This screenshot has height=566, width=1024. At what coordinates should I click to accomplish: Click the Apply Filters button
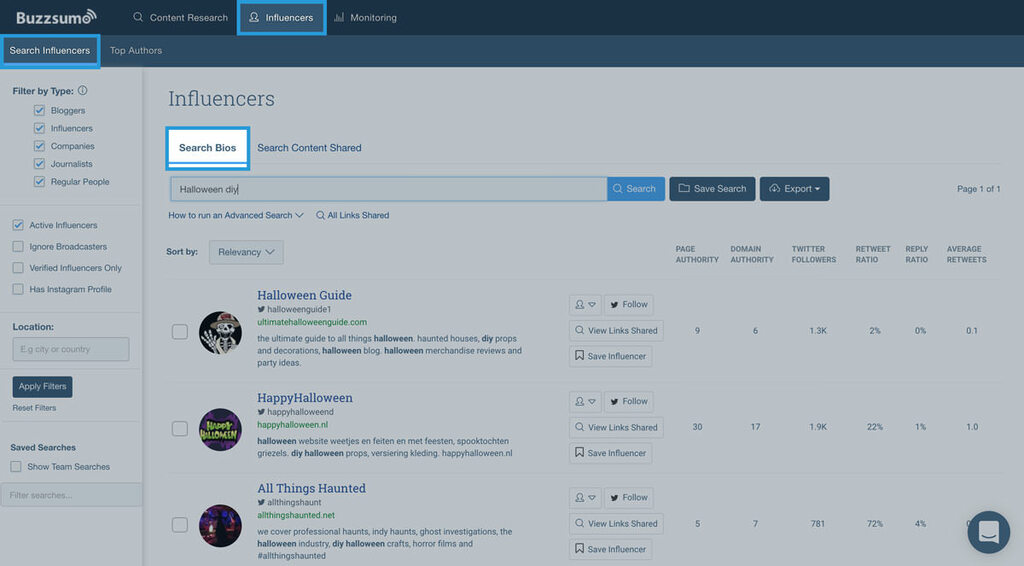coord(43,387)
